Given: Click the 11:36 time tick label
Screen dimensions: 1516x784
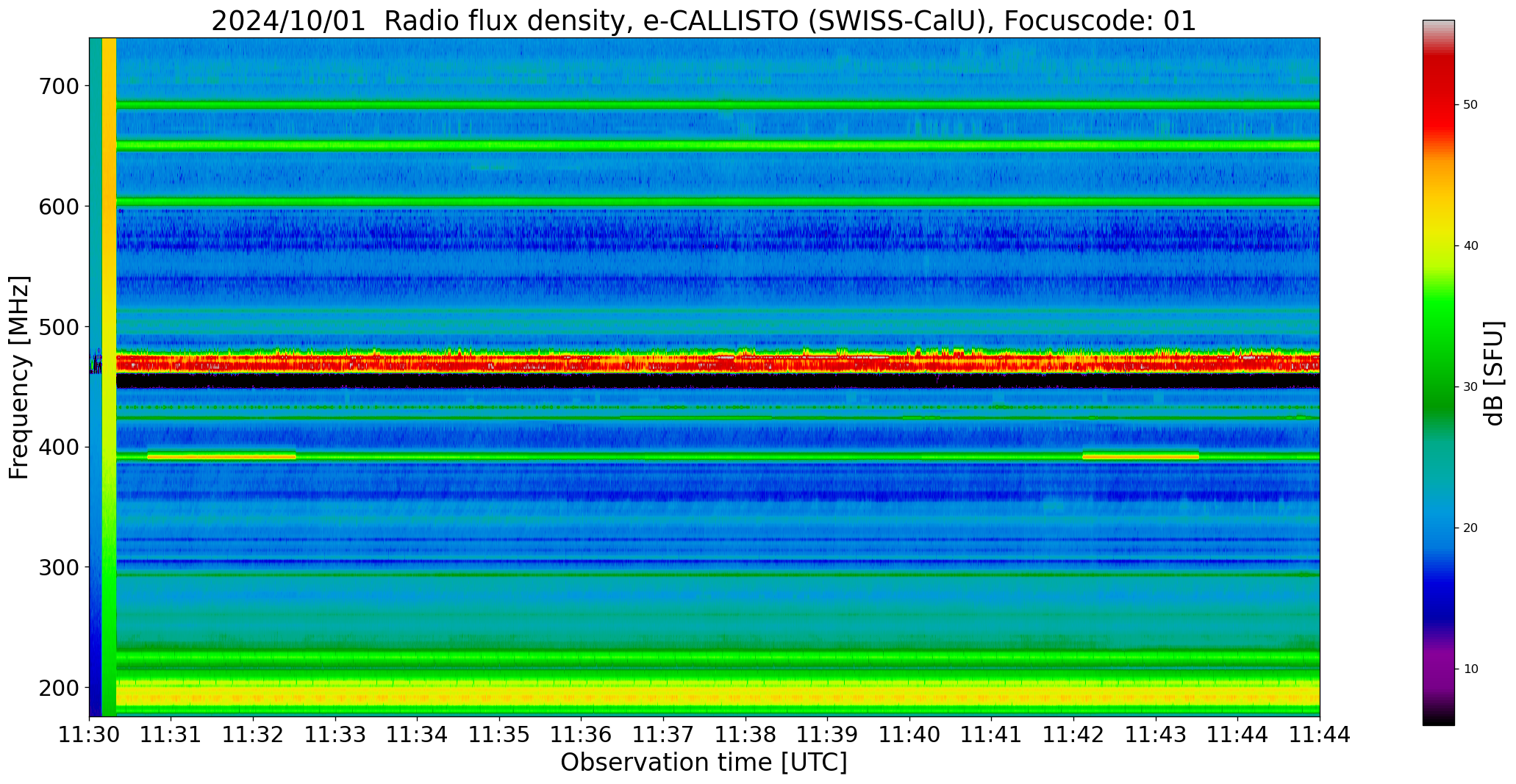Looking at the screenshot, I should click(x=582, y=734).
